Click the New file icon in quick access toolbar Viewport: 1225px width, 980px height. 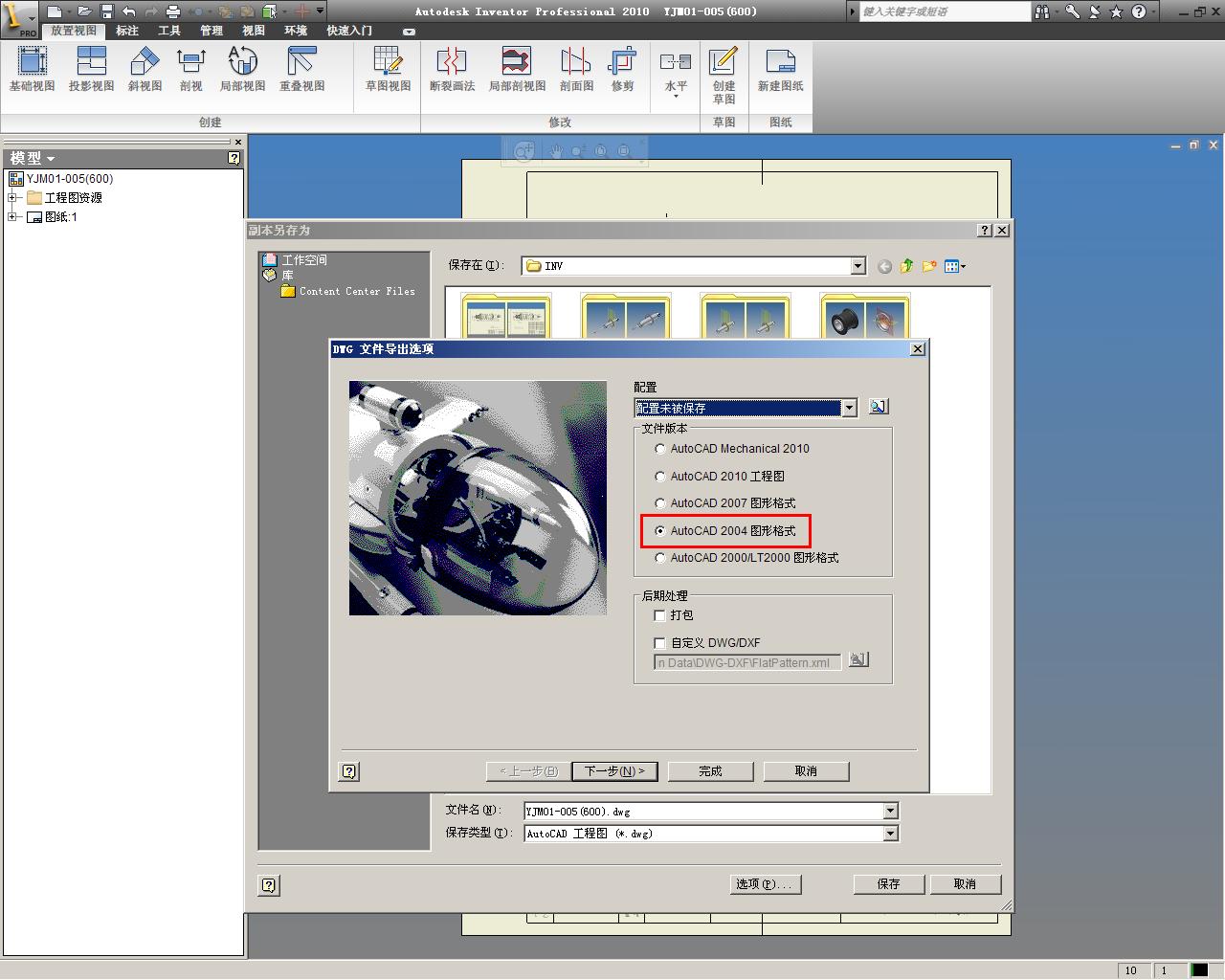point(55,11)
